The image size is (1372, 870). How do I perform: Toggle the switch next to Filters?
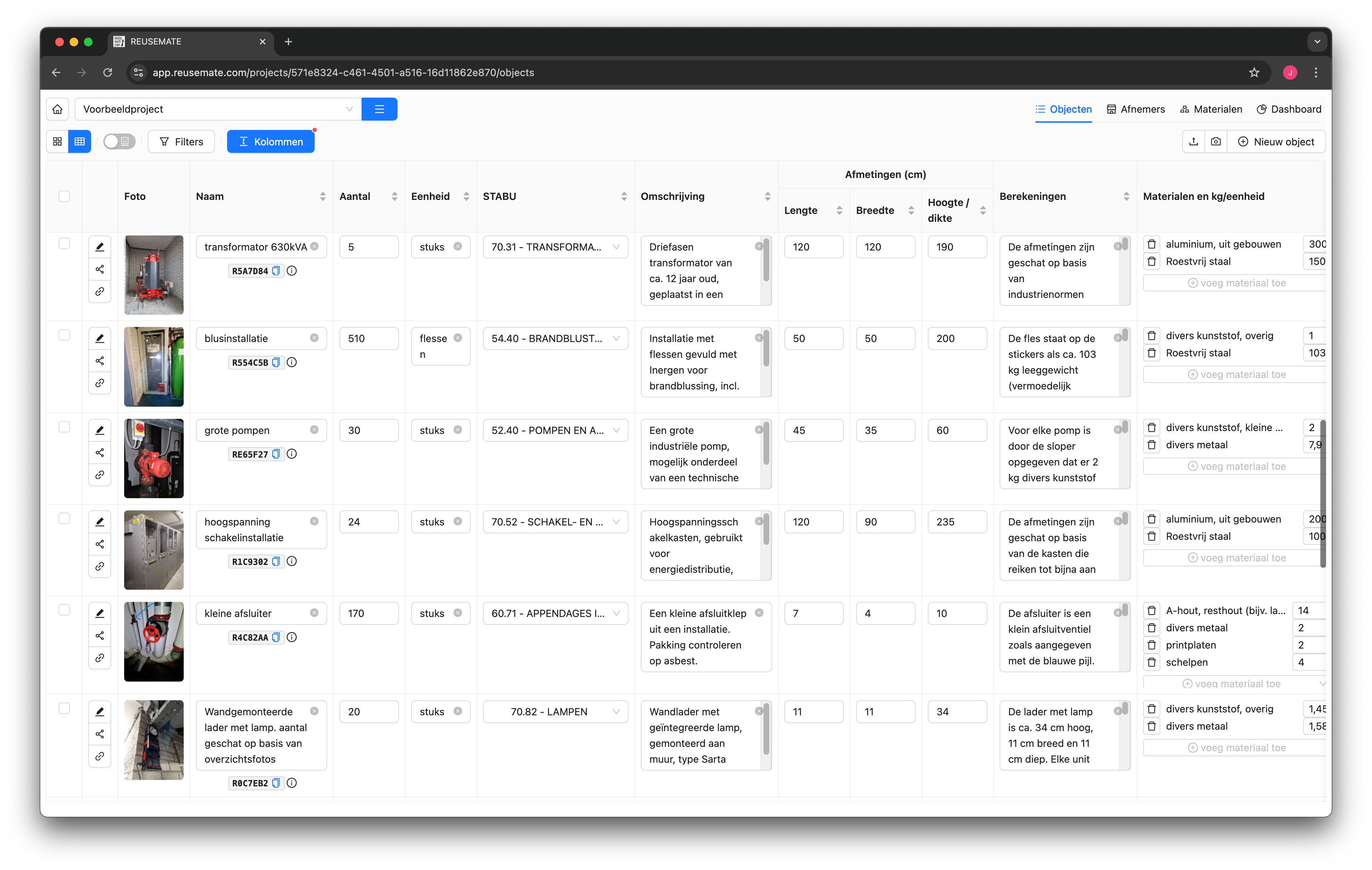point(119,141)
